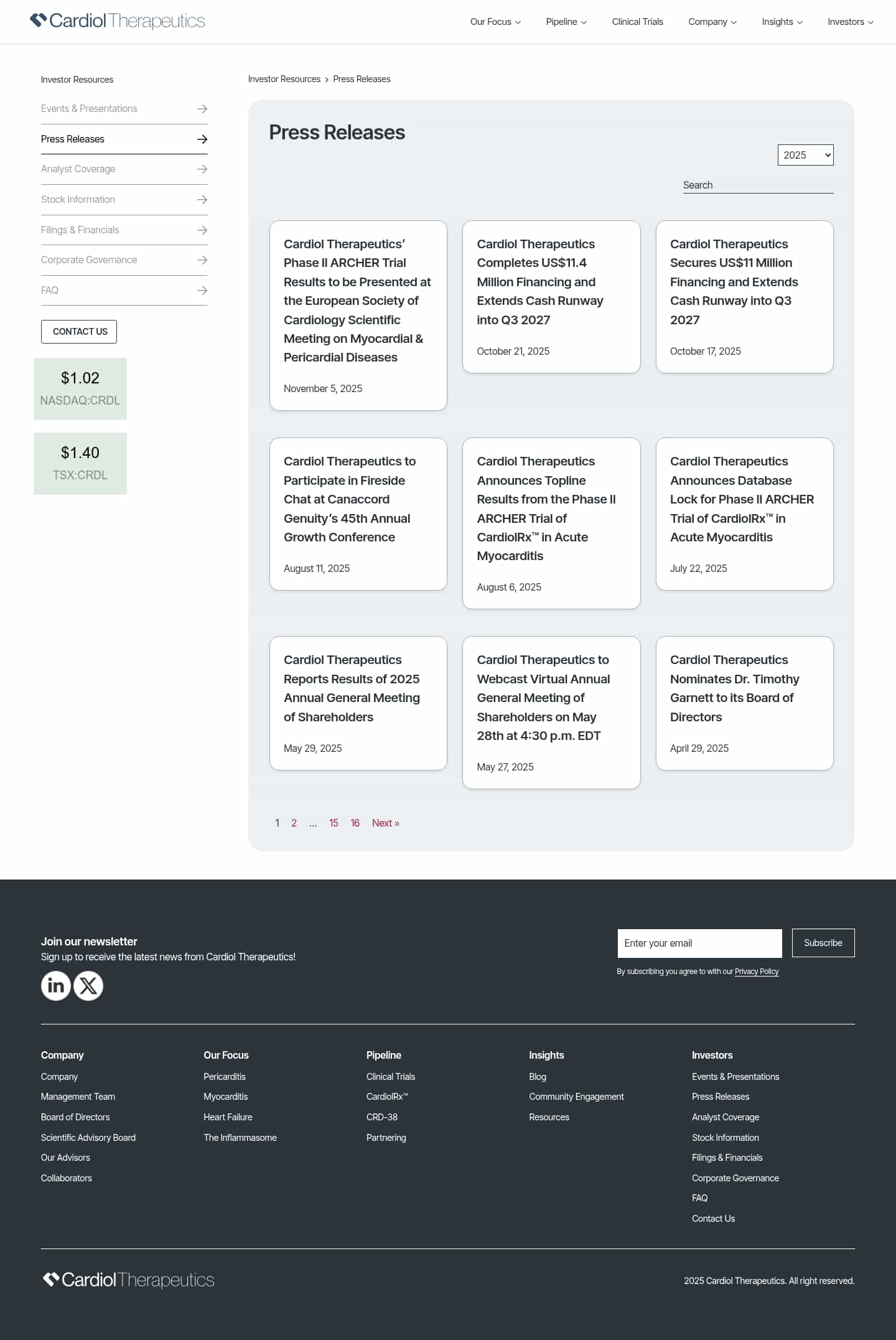The image size is (896, 1340).
Task: Click the arrow next to Events & Presentations
Action: [202, 109]
